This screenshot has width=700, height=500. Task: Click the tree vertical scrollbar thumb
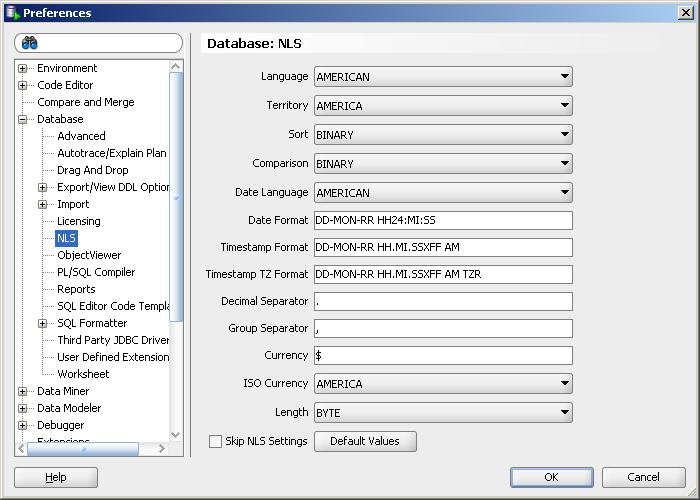pos(176,197)
